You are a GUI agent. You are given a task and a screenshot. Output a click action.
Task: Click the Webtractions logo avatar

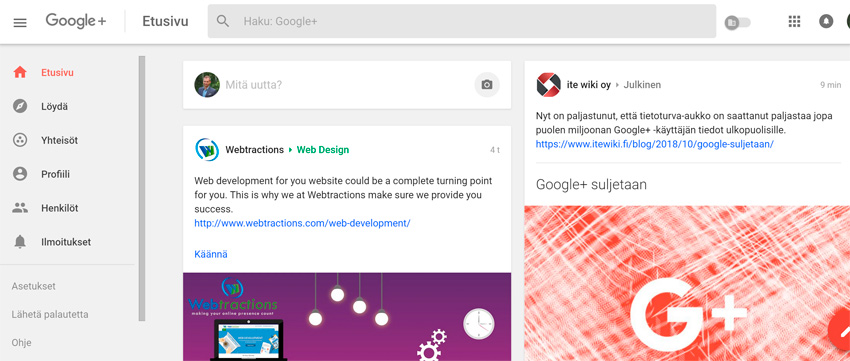[207, 150]
